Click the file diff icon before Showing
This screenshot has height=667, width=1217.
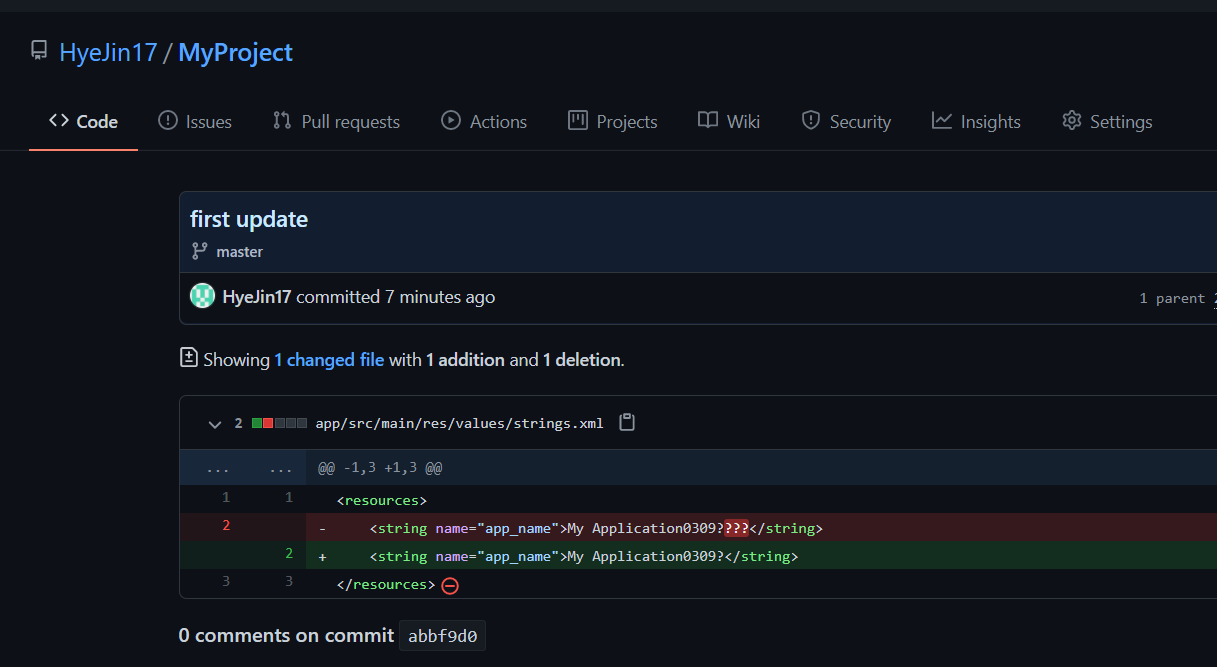coord(188,357)
